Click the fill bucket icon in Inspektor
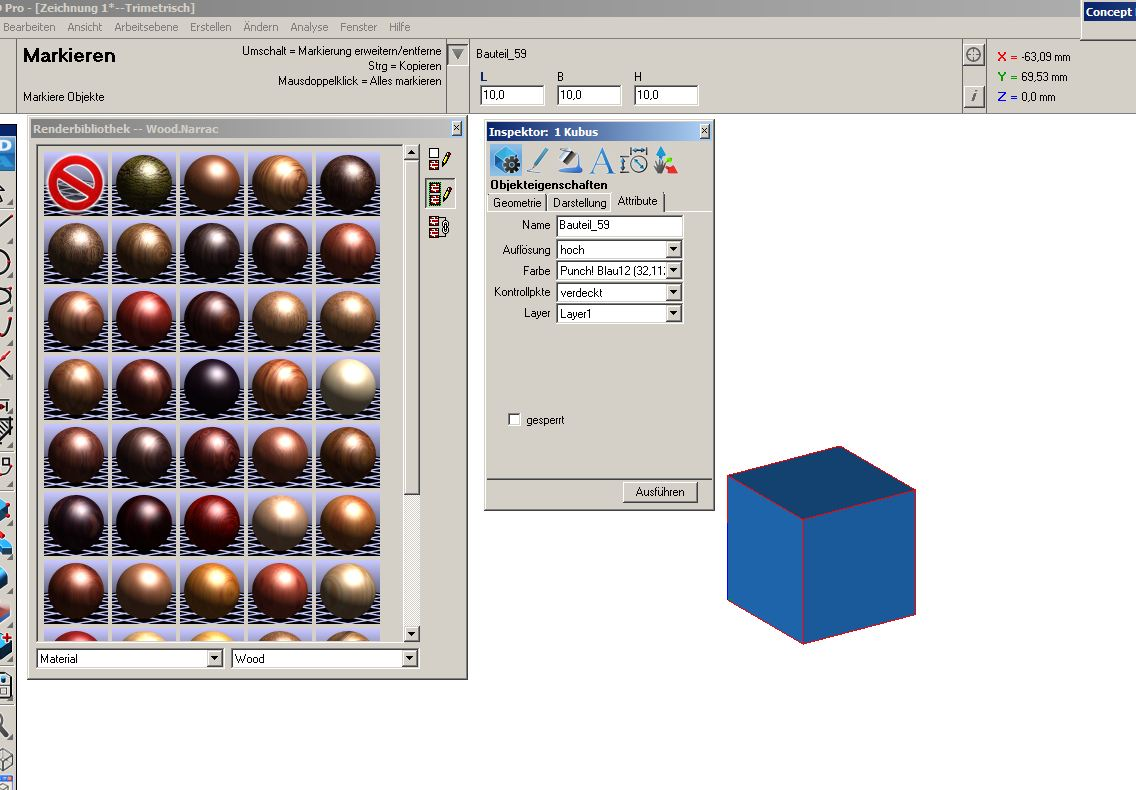This screenshot has width=1136, height=790. click(570, 161)
